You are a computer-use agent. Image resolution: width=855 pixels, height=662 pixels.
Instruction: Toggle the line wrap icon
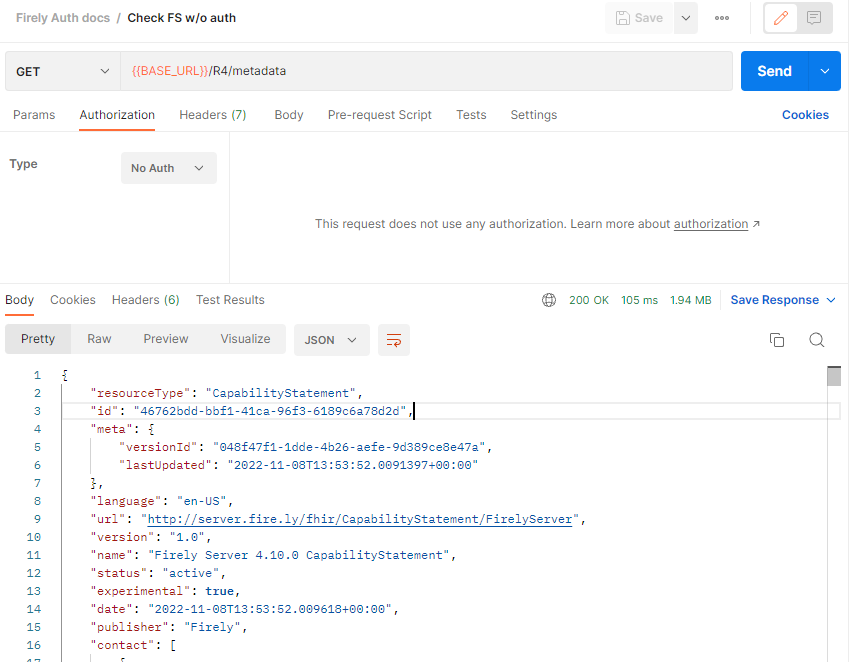coord(394,340)
